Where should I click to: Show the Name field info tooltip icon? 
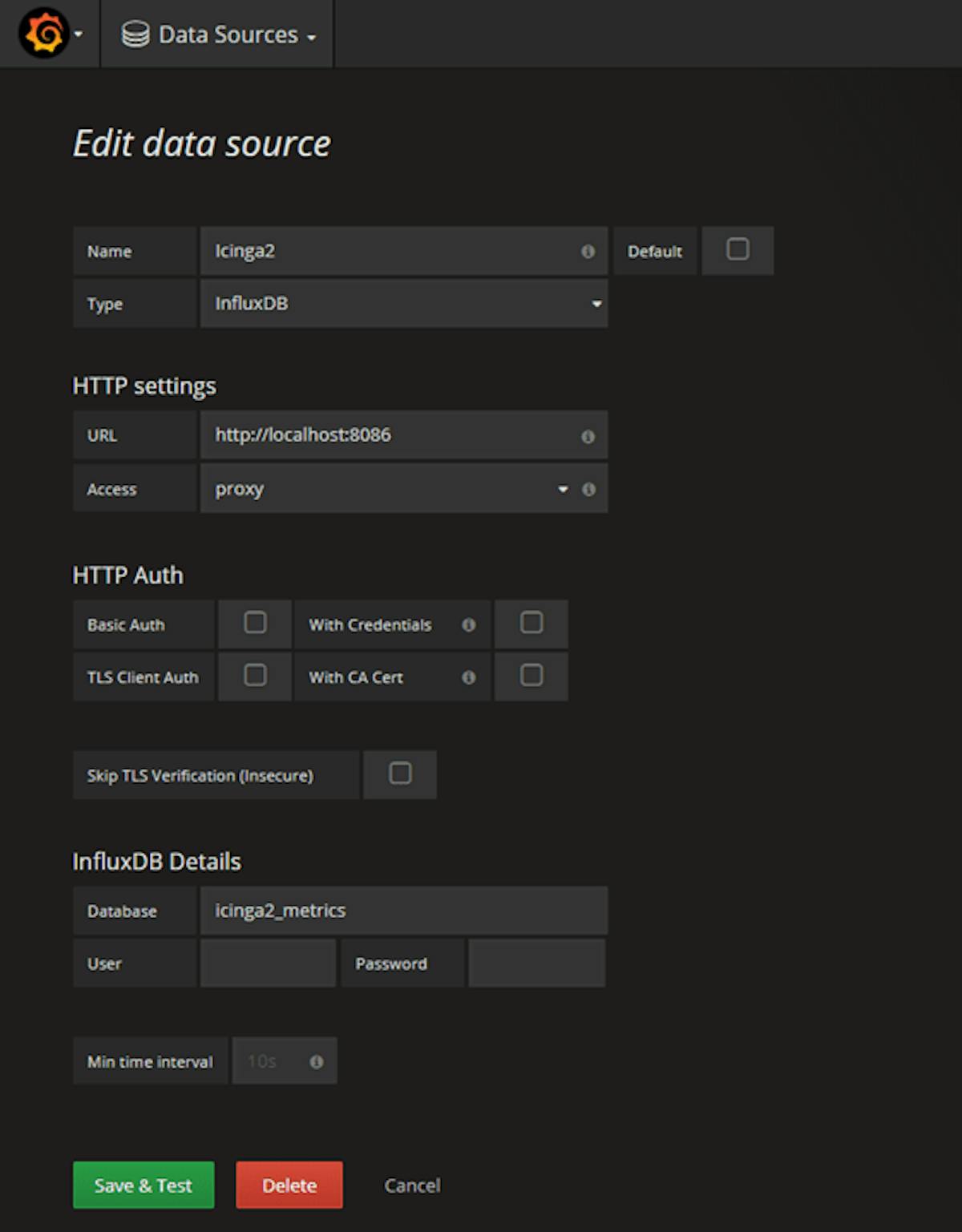point(588,252)
